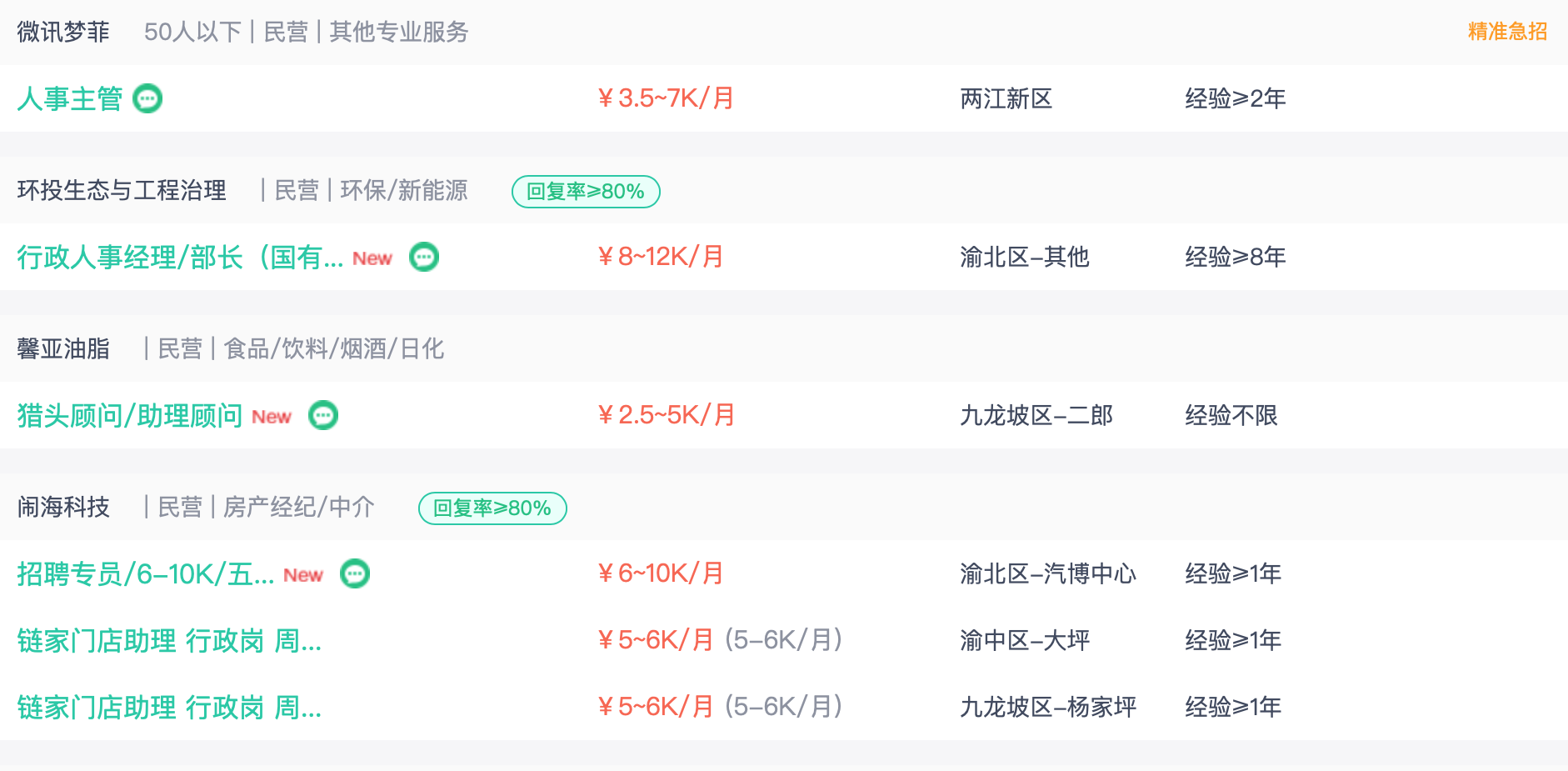Image resolution: width=1568 pixels, height=771 pixels.
Task: Open chat icon beside 人事主管
Action: pyautogui.click(x=147, y=98)
